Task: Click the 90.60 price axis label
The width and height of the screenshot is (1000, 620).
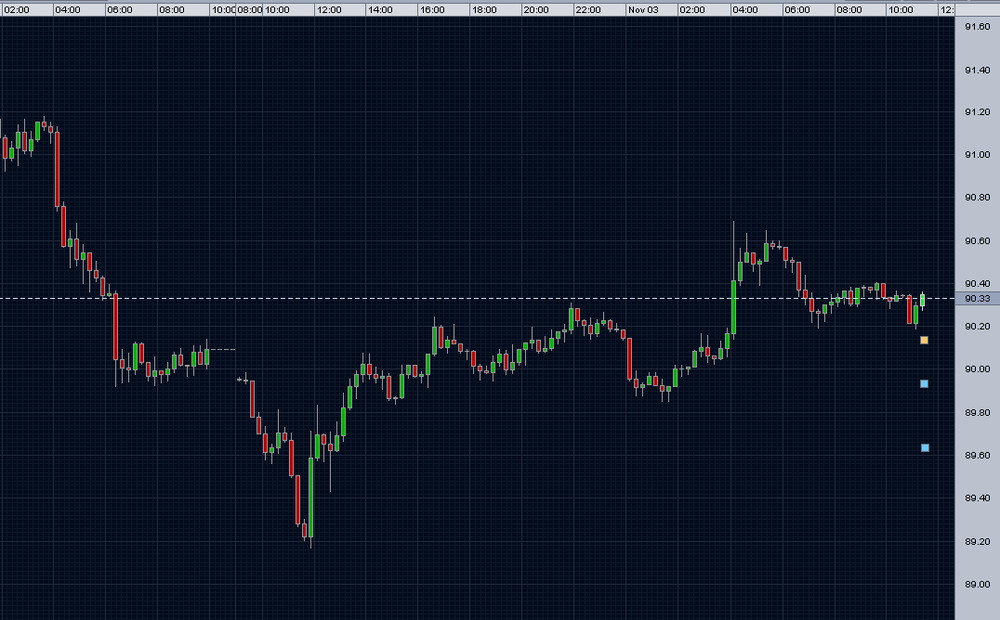Action: click(x=977, y=241)
